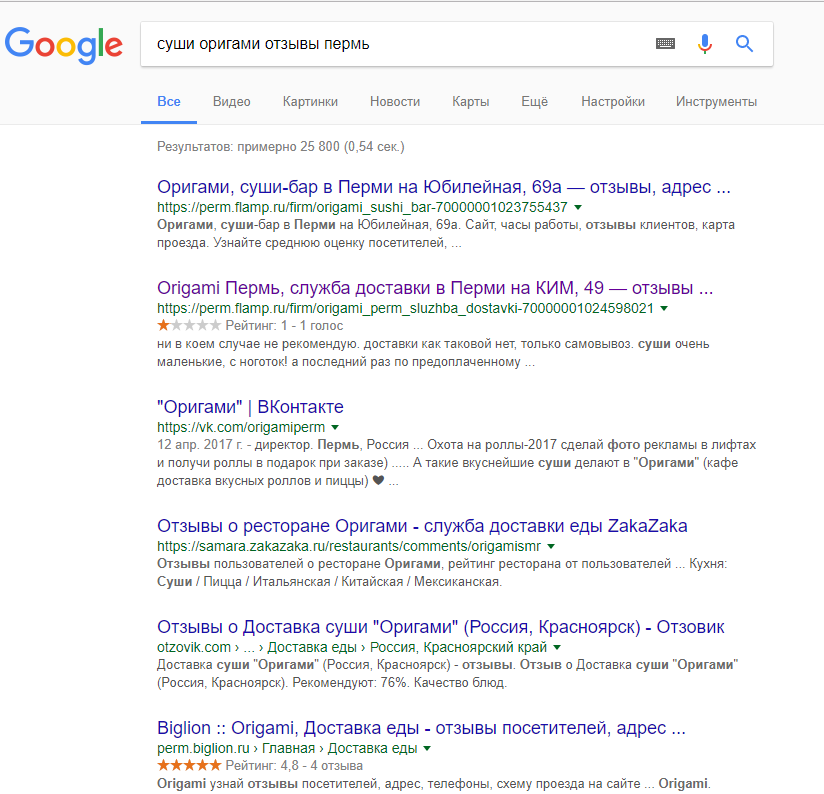Open the on-screen keyboard icon
The height and width of the screenshot is (794, 824).
pos(665,44)
